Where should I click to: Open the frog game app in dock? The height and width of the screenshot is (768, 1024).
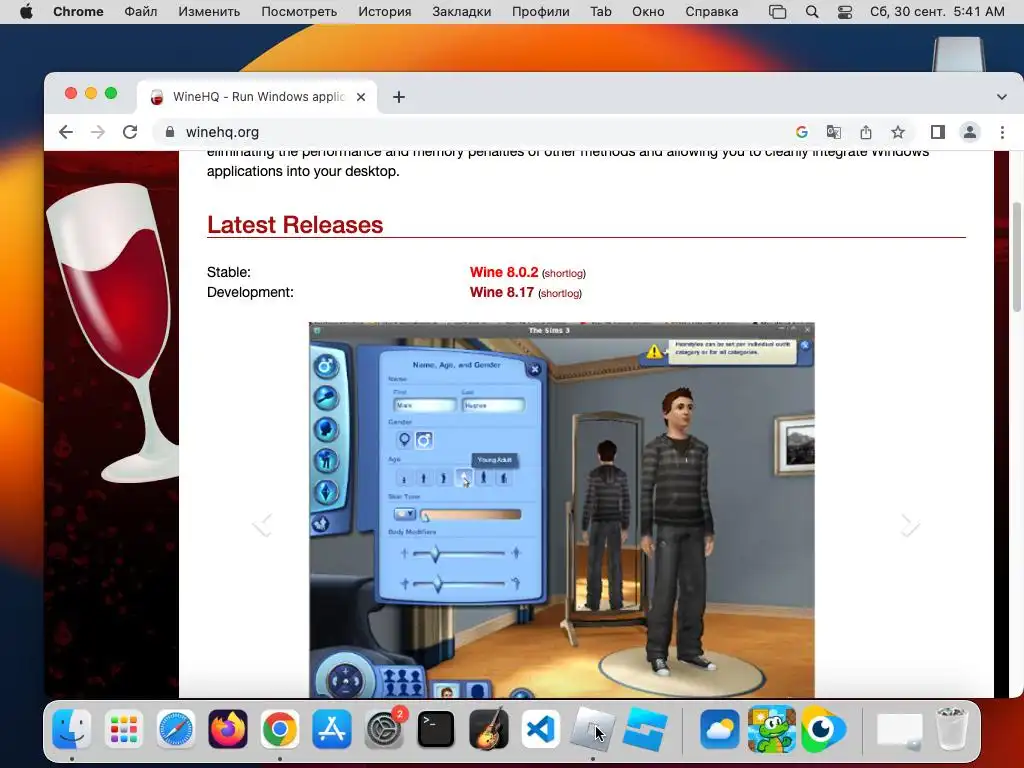772,729
